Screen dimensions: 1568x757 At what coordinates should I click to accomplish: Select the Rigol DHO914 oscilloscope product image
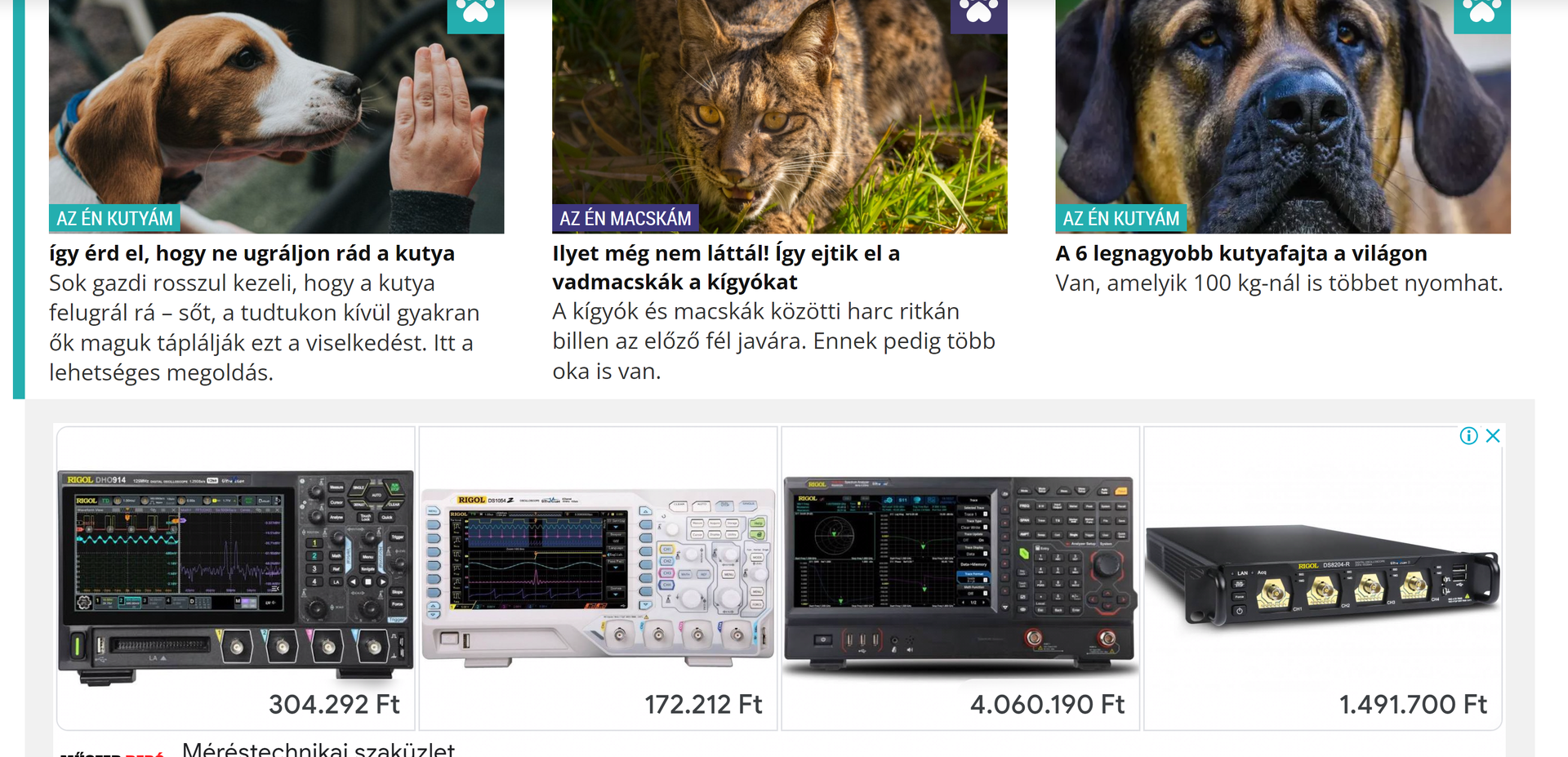(x=236, y=577)
